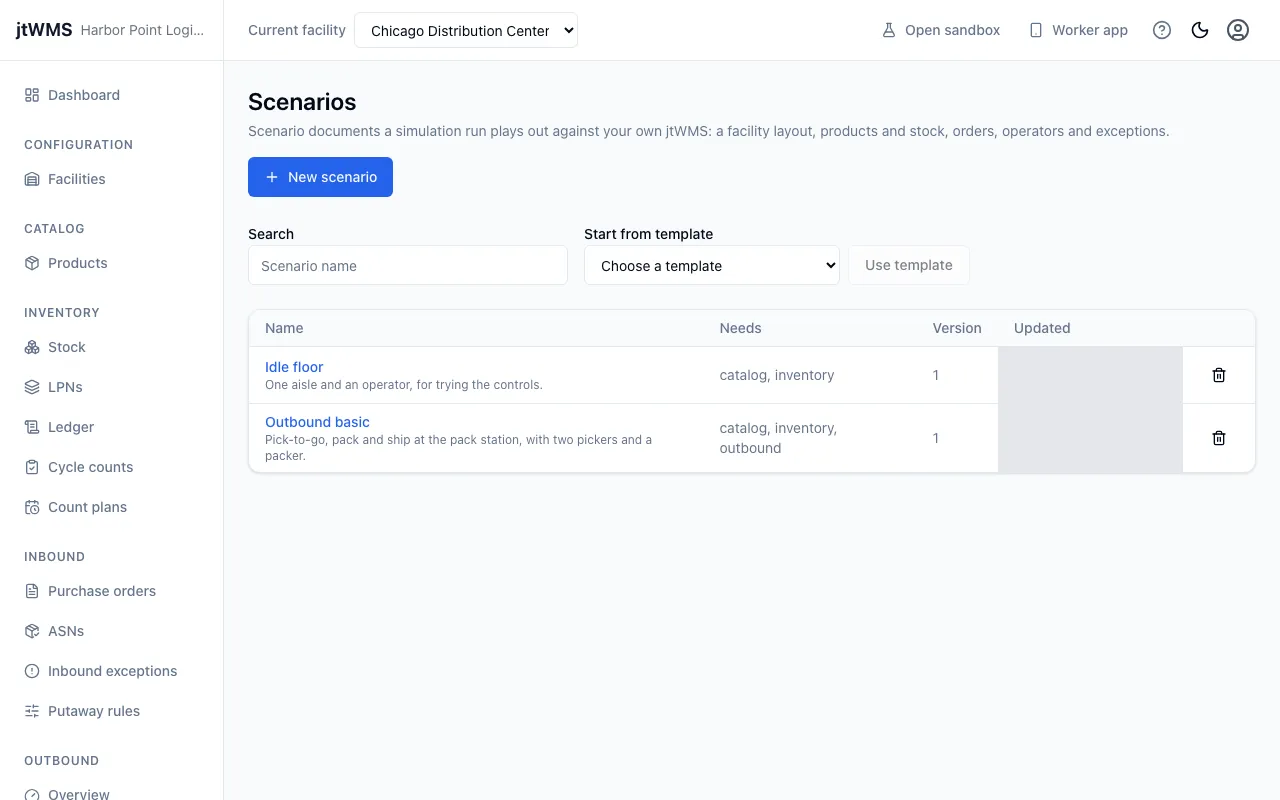The image size is (1280, 800).
Task: Delete the Idle floor scenario
Action: click(x=1219, y=375)
